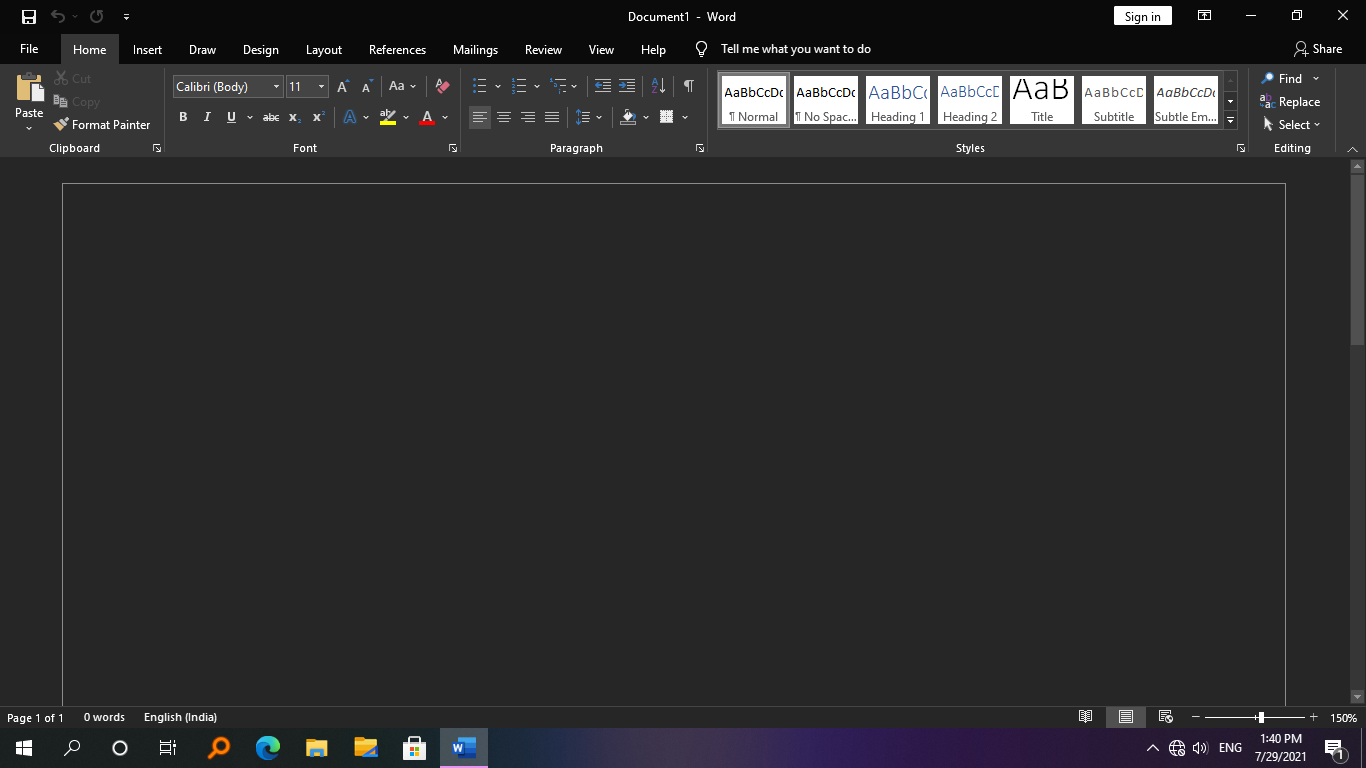Open the Mailings tab
The width and height of the screenshot is (1366, 768).
point(475,49)
